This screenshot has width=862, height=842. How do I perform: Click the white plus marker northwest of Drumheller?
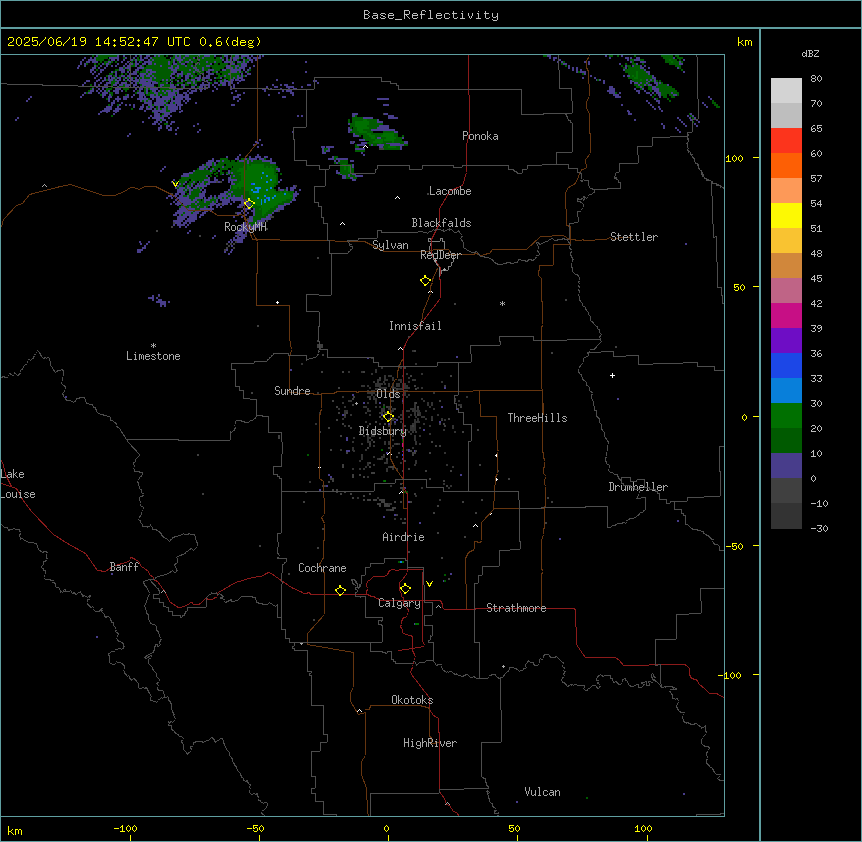pyautogui.click(x=612, y=375)
